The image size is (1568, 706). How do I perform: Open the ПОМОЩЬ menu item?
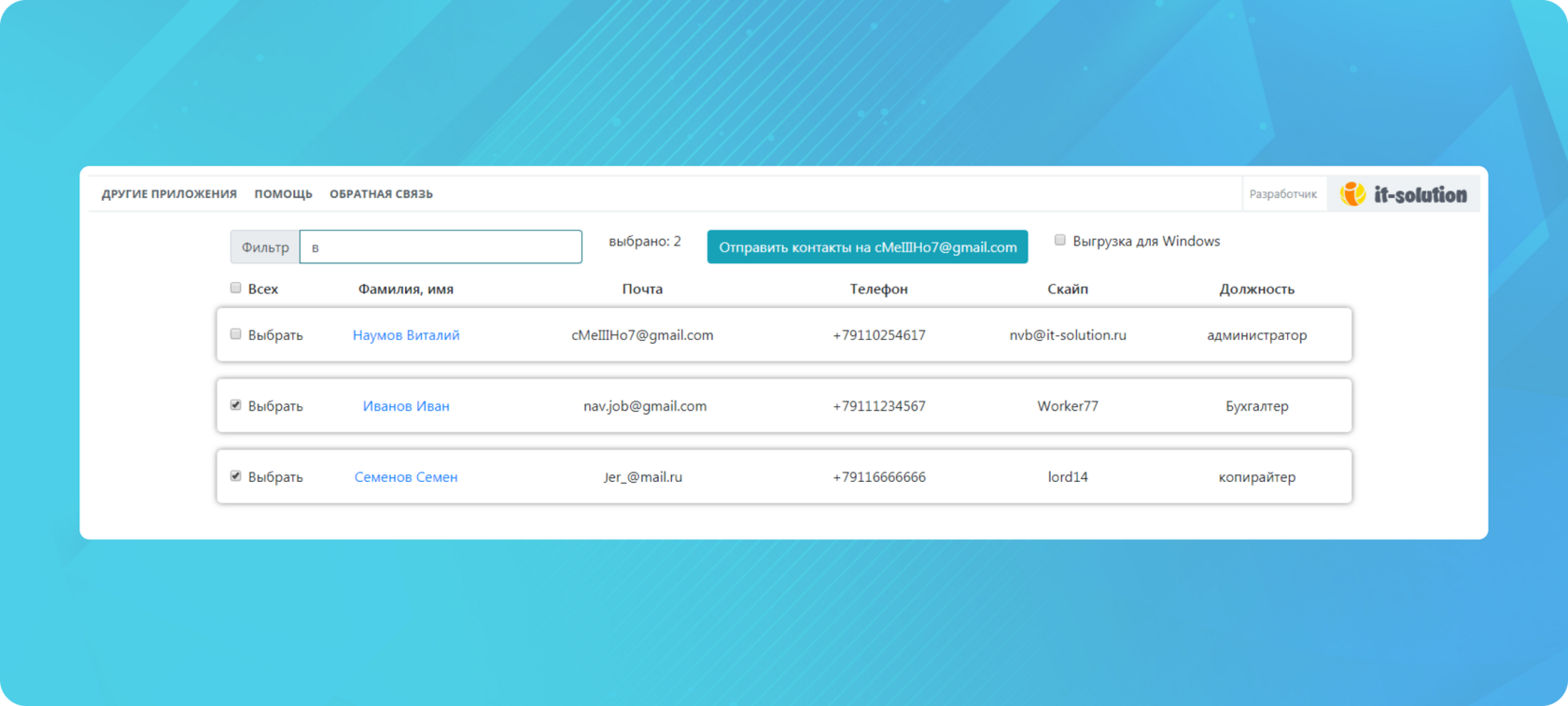coord(283,194)
